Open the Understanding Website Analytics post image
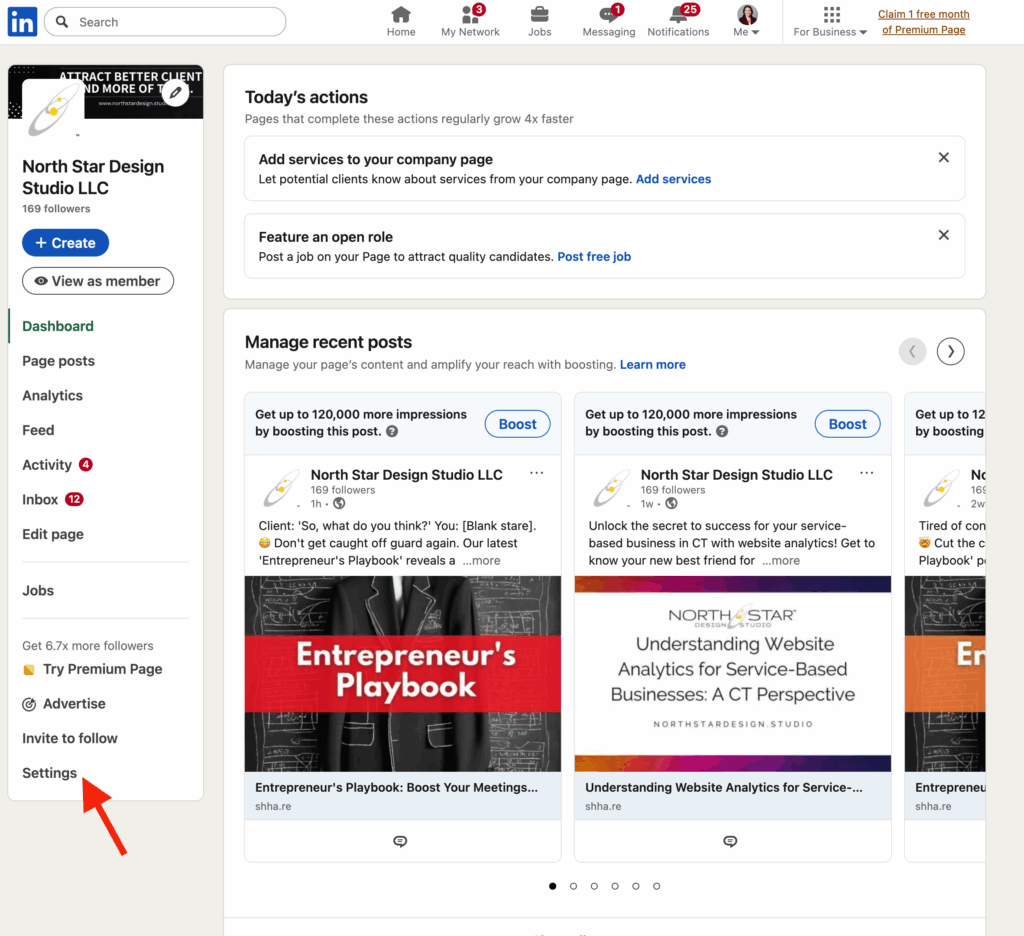The image size is (1024, 936). [733, 673]
